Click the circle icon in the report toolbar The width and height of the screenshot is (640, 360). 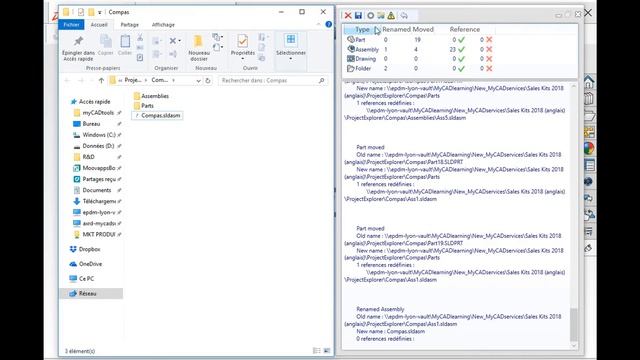pyautogui.click(x=370, y=16)
